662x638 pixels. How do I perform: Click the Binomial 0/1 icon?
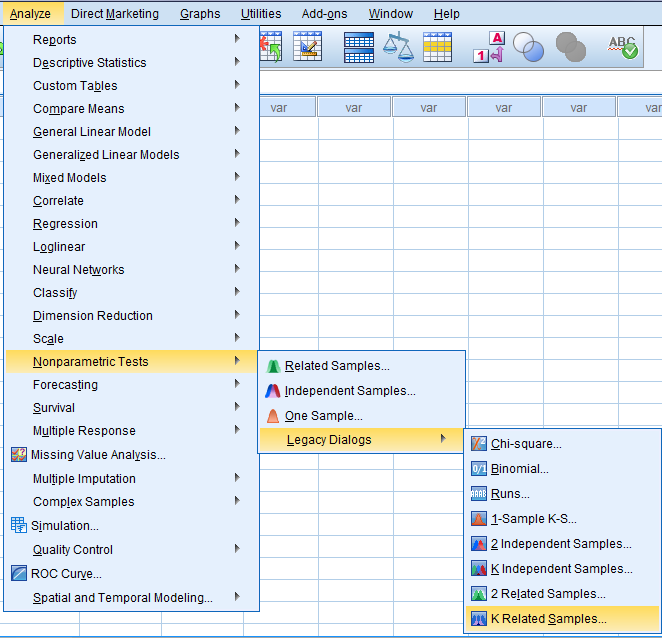coord(479,469)
